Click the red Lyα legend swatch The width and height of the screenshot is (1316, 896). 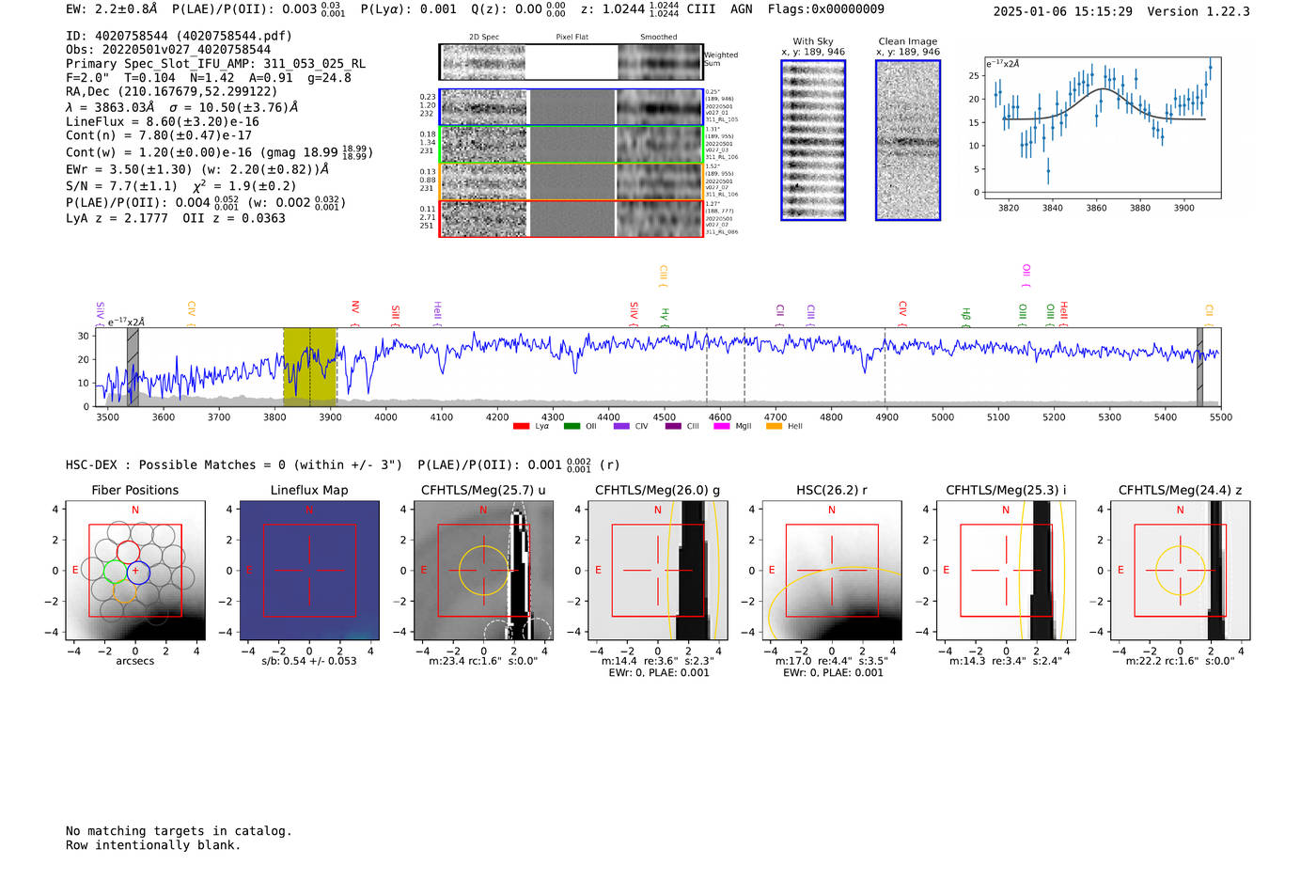(x=521, y=427)
